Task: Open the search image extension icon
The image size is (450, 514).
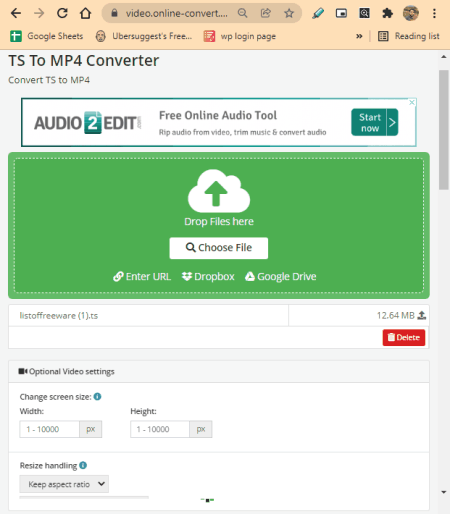Action: click(364, 13)
